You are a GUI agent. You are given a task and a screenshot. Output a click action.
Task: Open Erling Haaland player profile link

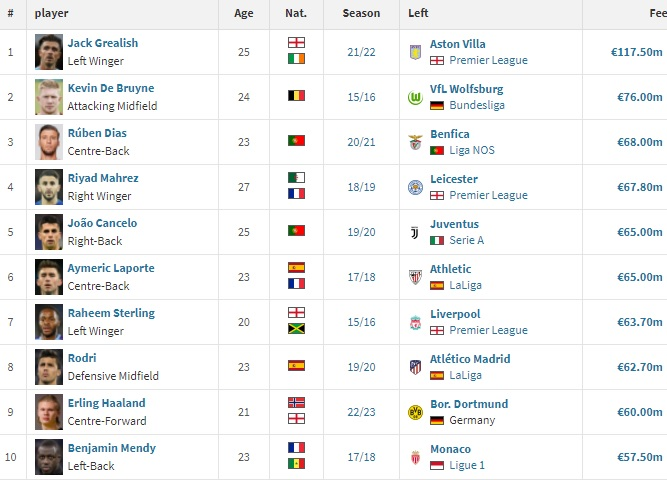pyautogui.click(x=106, y=403)
